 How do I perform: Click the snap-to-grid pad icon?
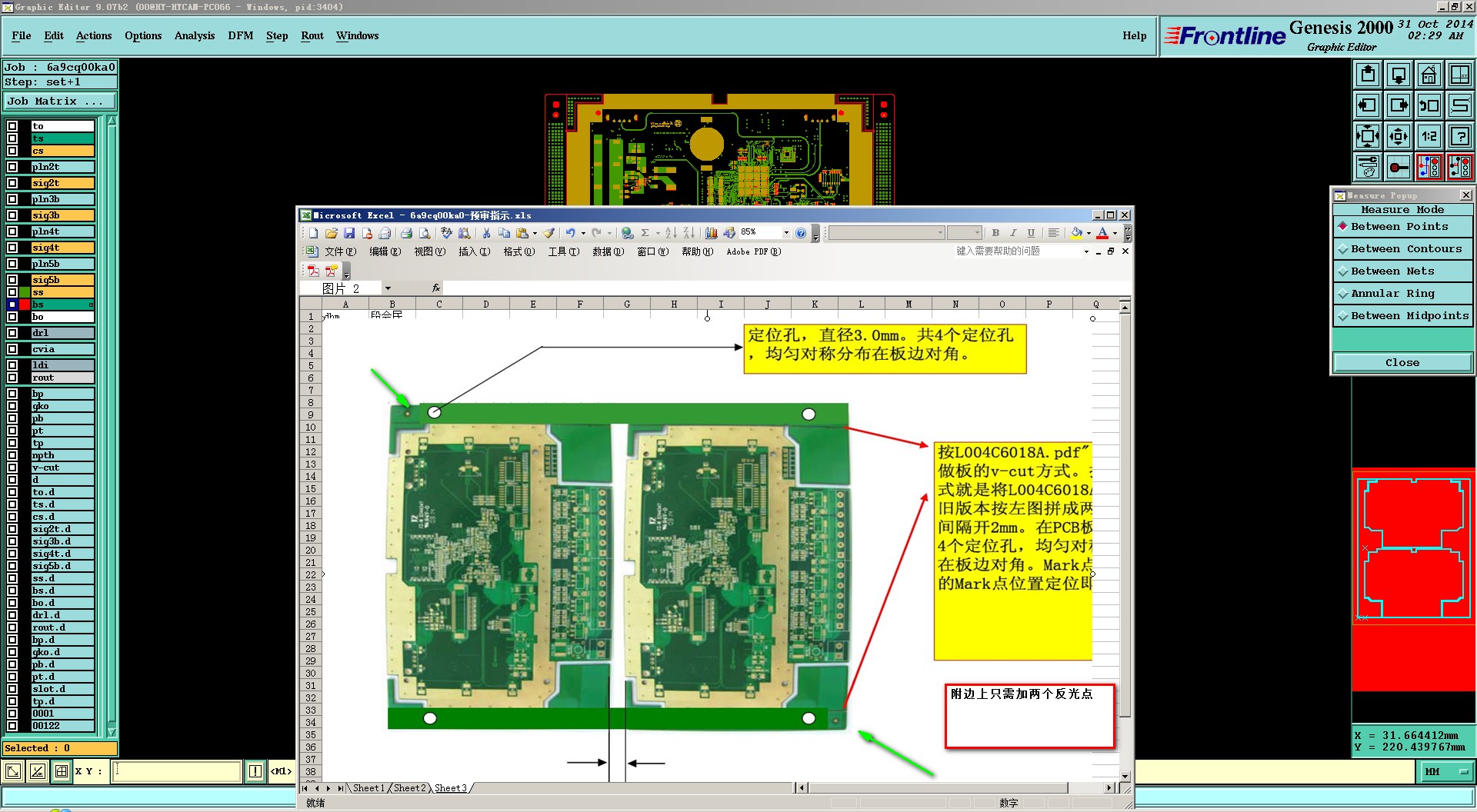click(1399, 167)
